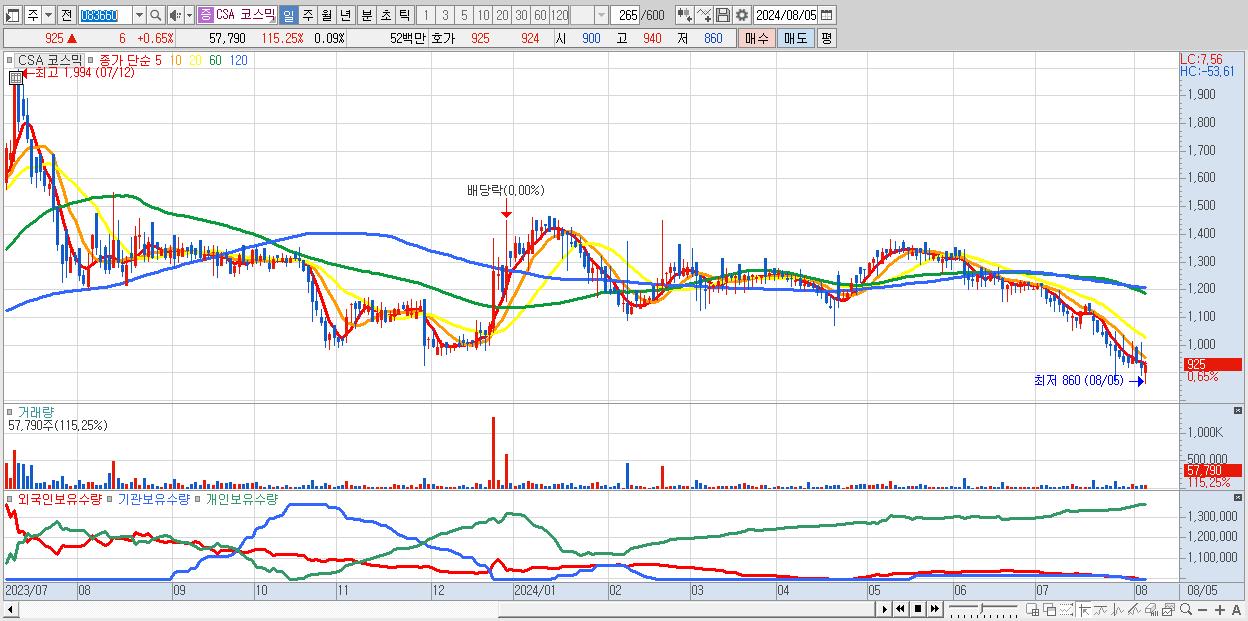Click the 외국인보유수량 indicator label

pos(59,498)
